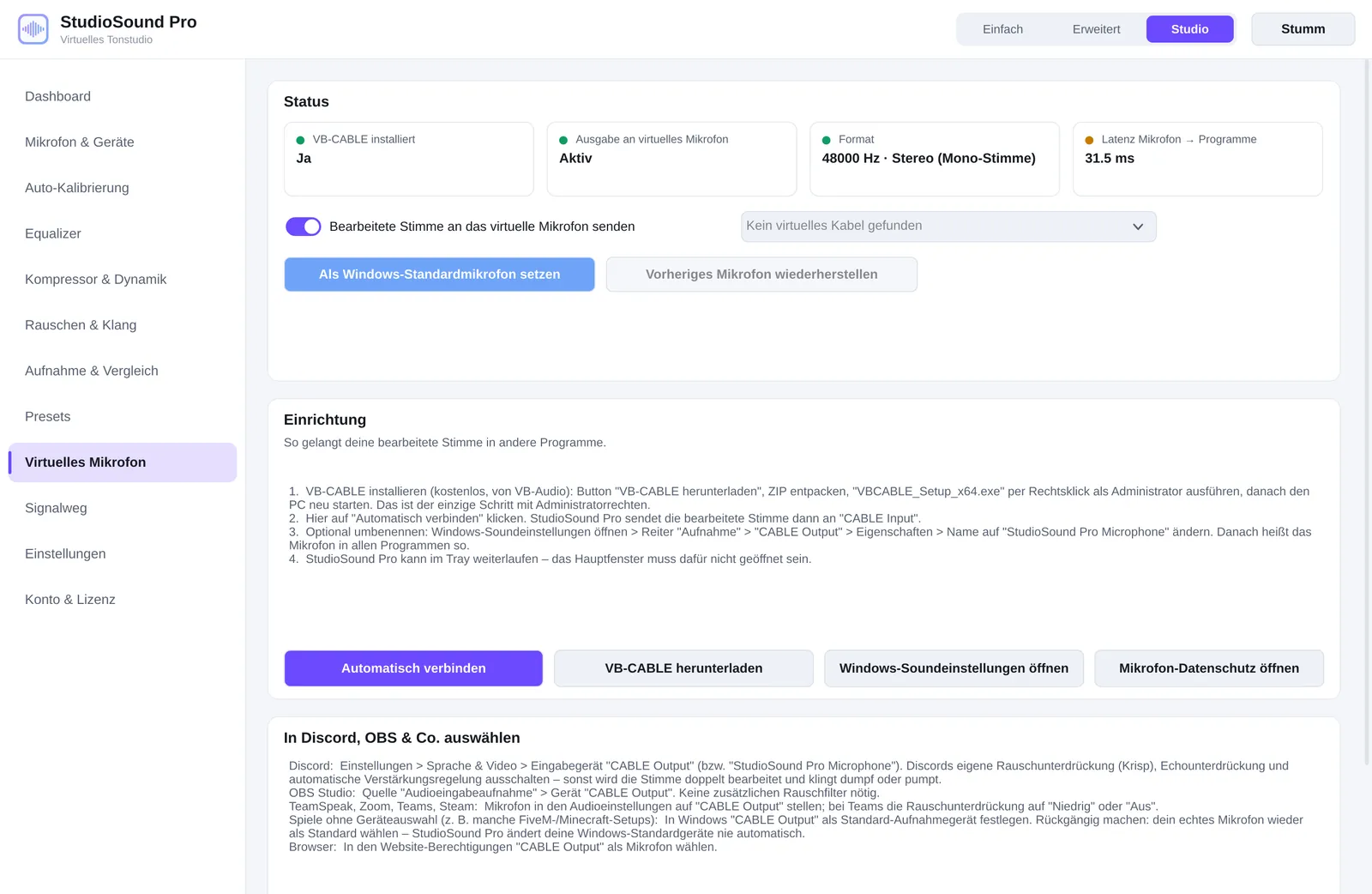Click Automatisch verbinden button
Image resolution: width=1372 pixels, height=894 pixels.
coord(413,668)
